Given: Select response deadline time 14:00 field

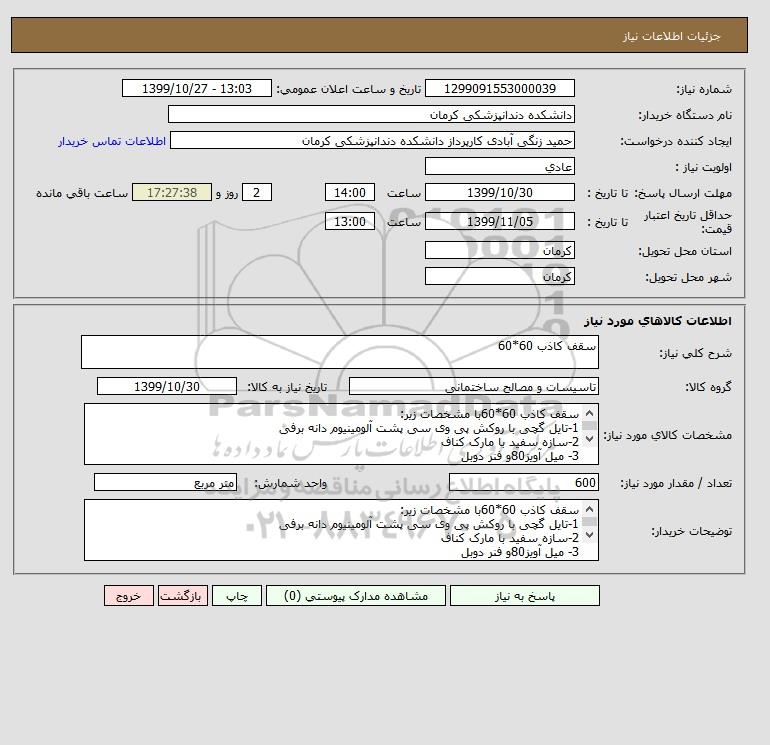Looking at the screenshot, I should (350, 193).
